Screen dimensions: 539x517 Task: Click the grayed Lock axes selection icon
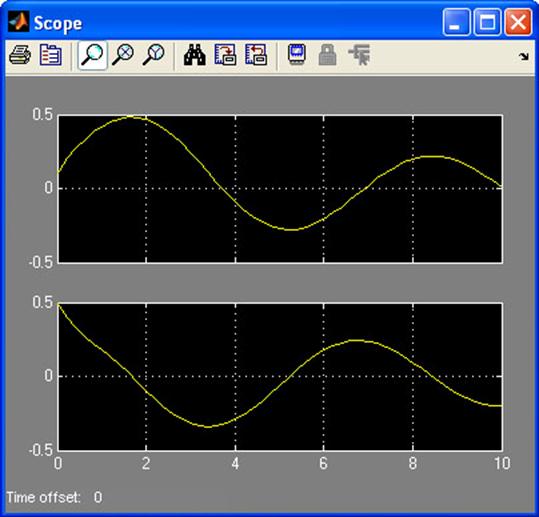pyautogui.click(x=328, y=55)
